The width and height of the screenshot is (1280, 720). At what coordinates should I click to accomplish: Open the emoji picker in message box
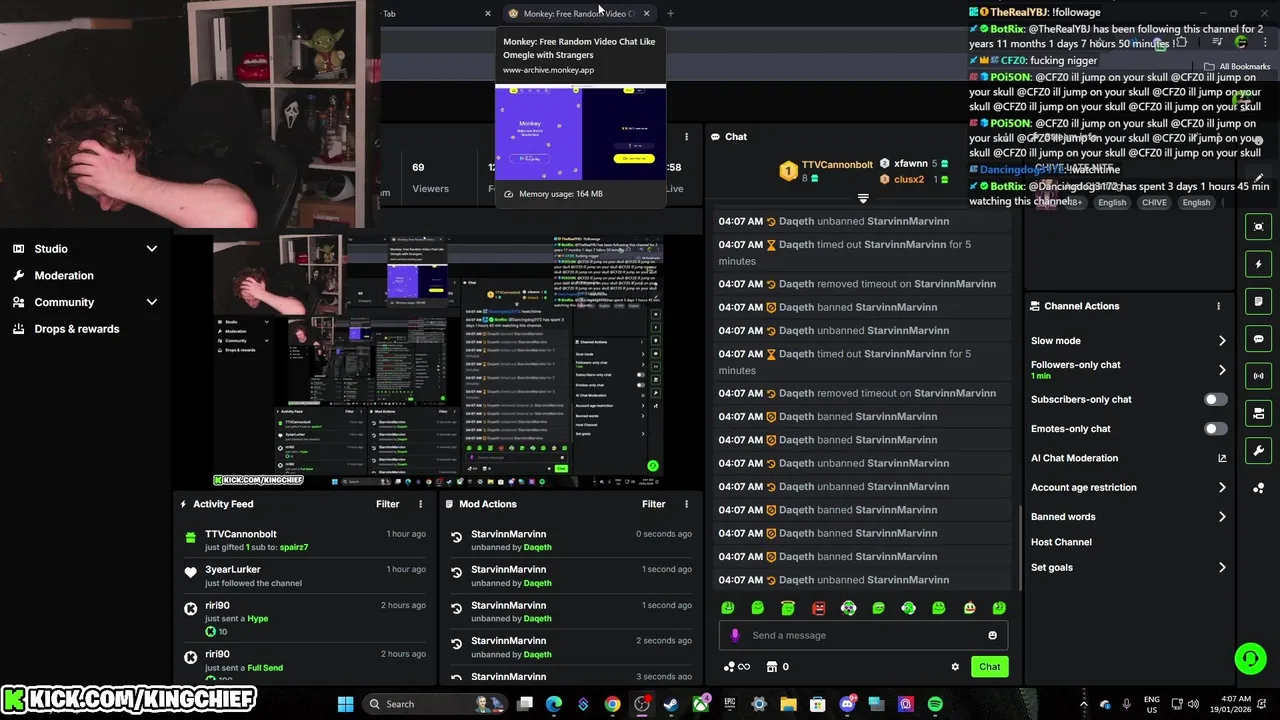point(992,635)
